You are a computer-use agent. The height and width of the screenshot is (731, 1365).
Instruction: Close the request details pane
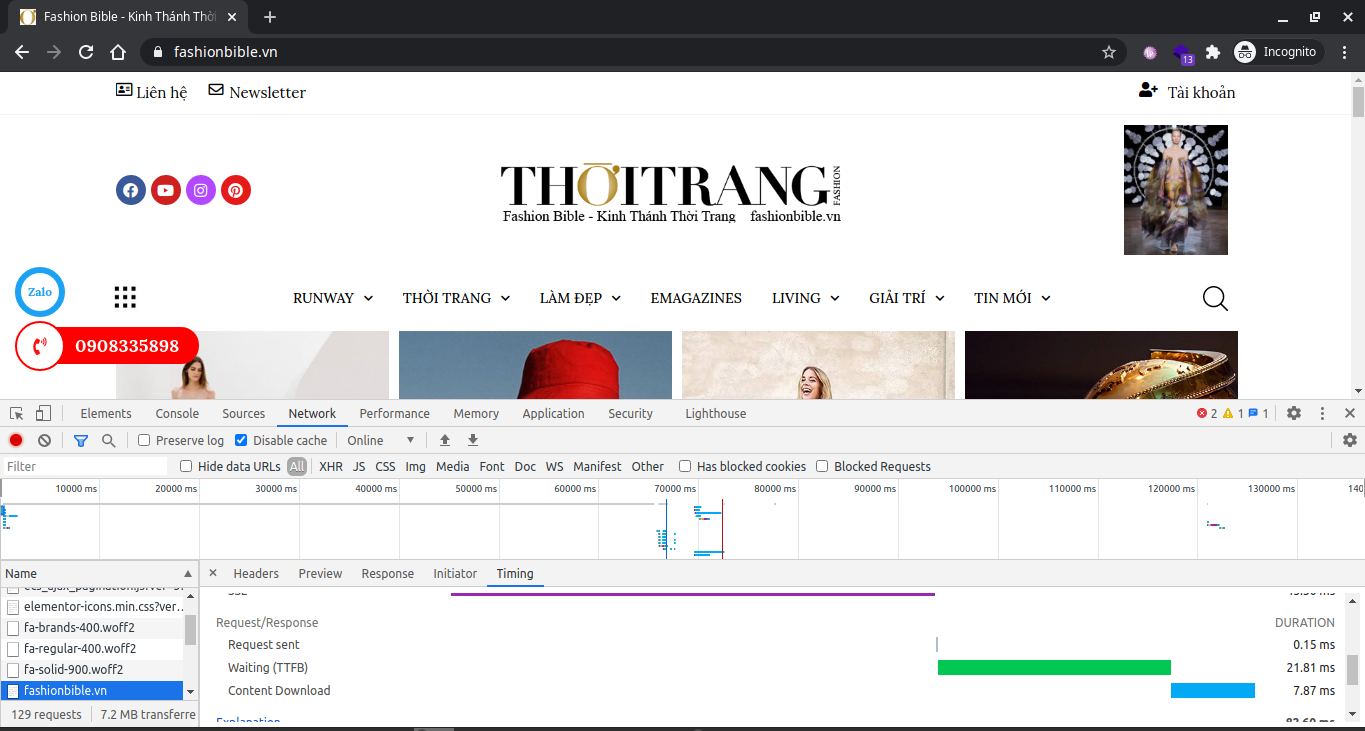coord(212,573)
